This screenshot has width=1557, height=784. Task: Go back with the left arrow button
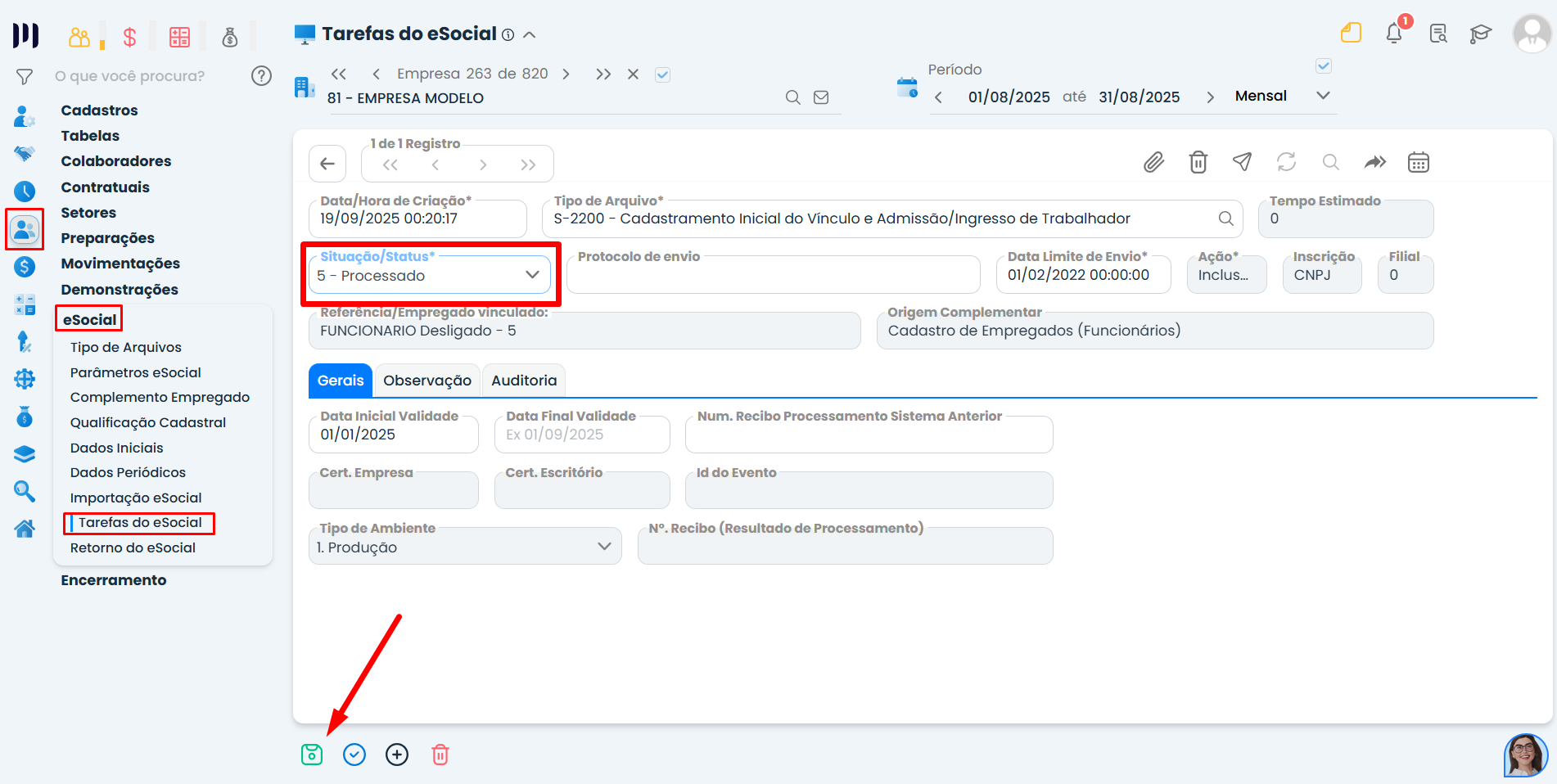(327, 164)
